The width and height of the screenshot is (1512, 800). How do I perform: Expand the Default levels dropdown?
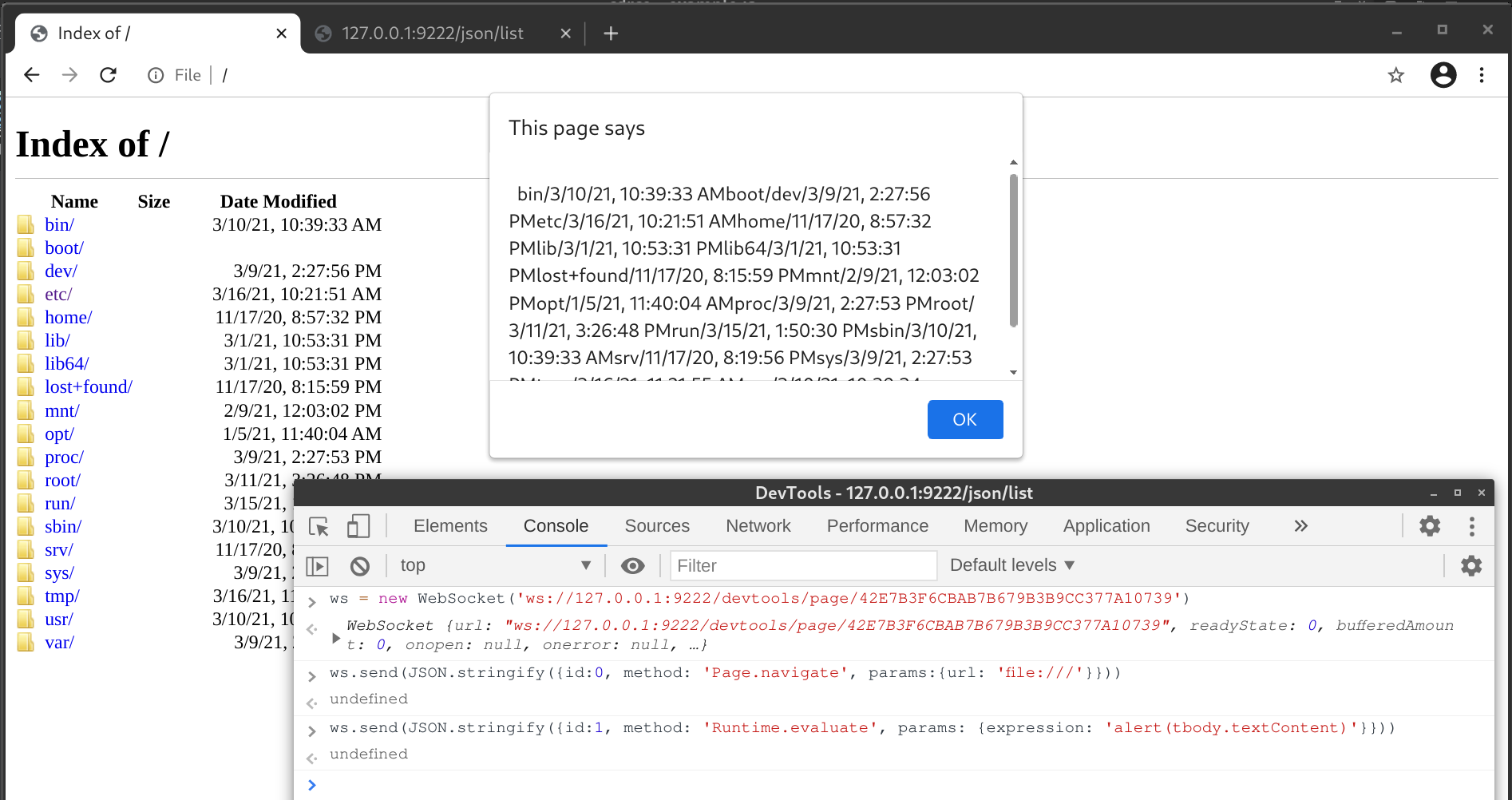pyautogui.click(x=1011, y=566)
